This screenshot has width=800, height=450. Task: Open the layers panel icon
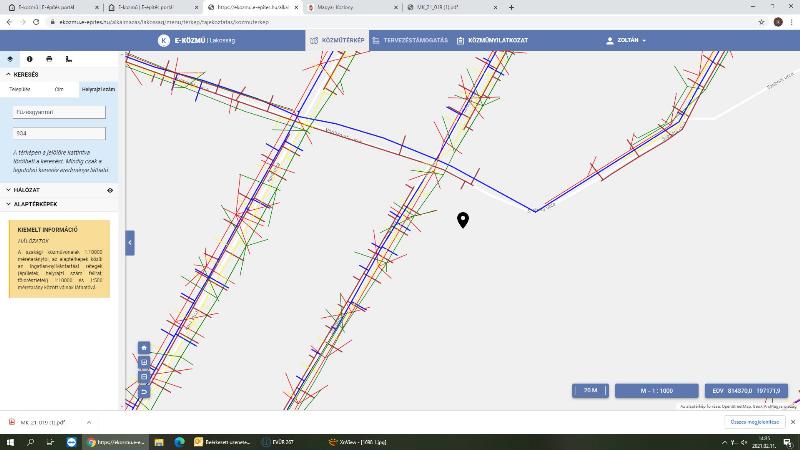tap(10, 59)
